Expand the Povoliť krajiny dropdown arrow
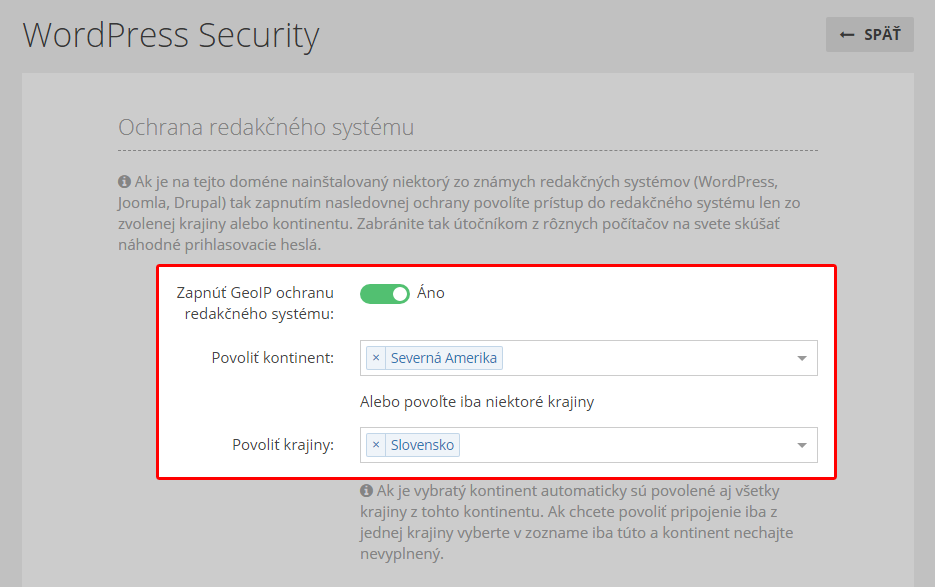 point(802,446)
